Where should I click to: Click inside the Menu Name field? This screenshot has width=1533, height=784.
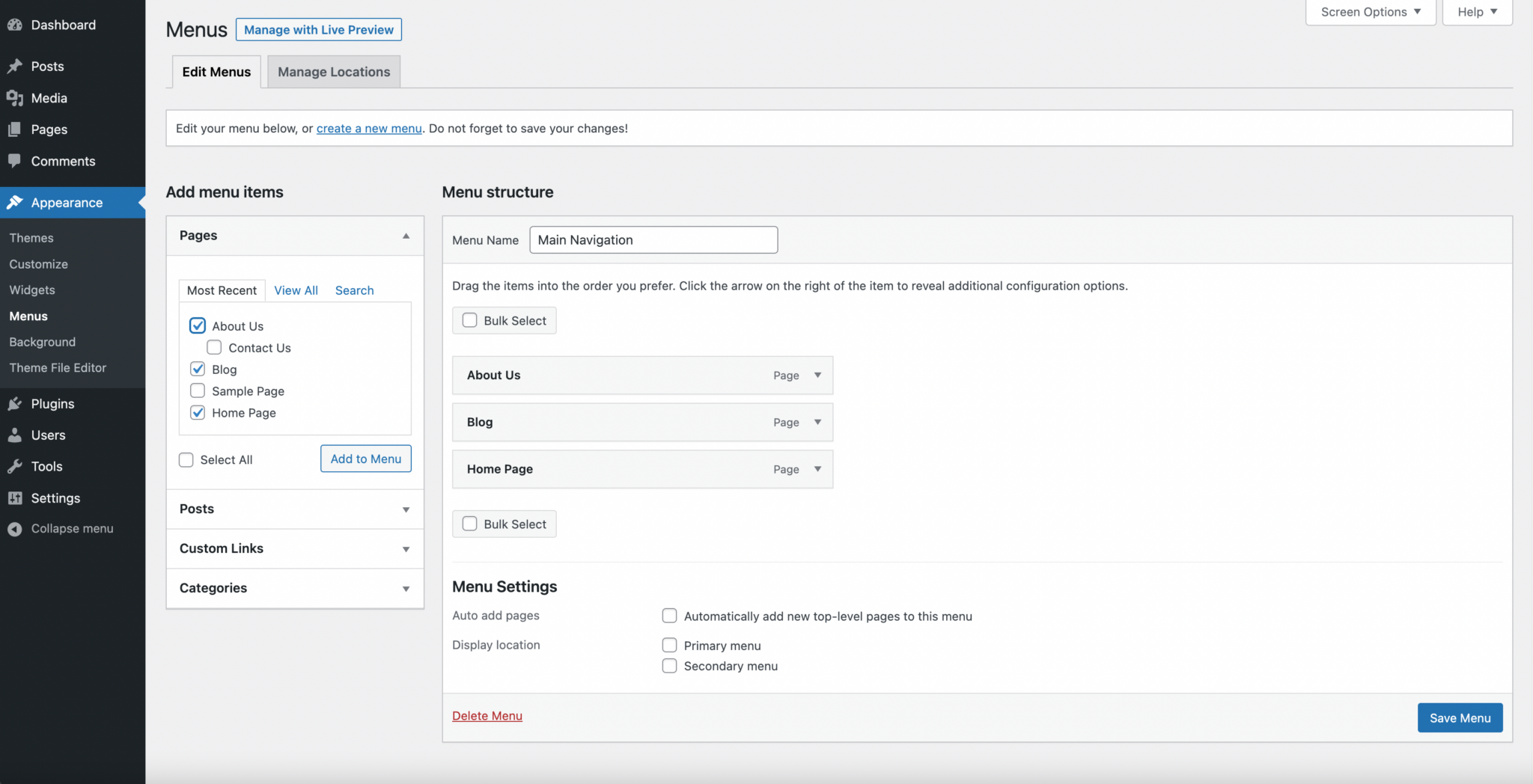[x=652, y=239]
